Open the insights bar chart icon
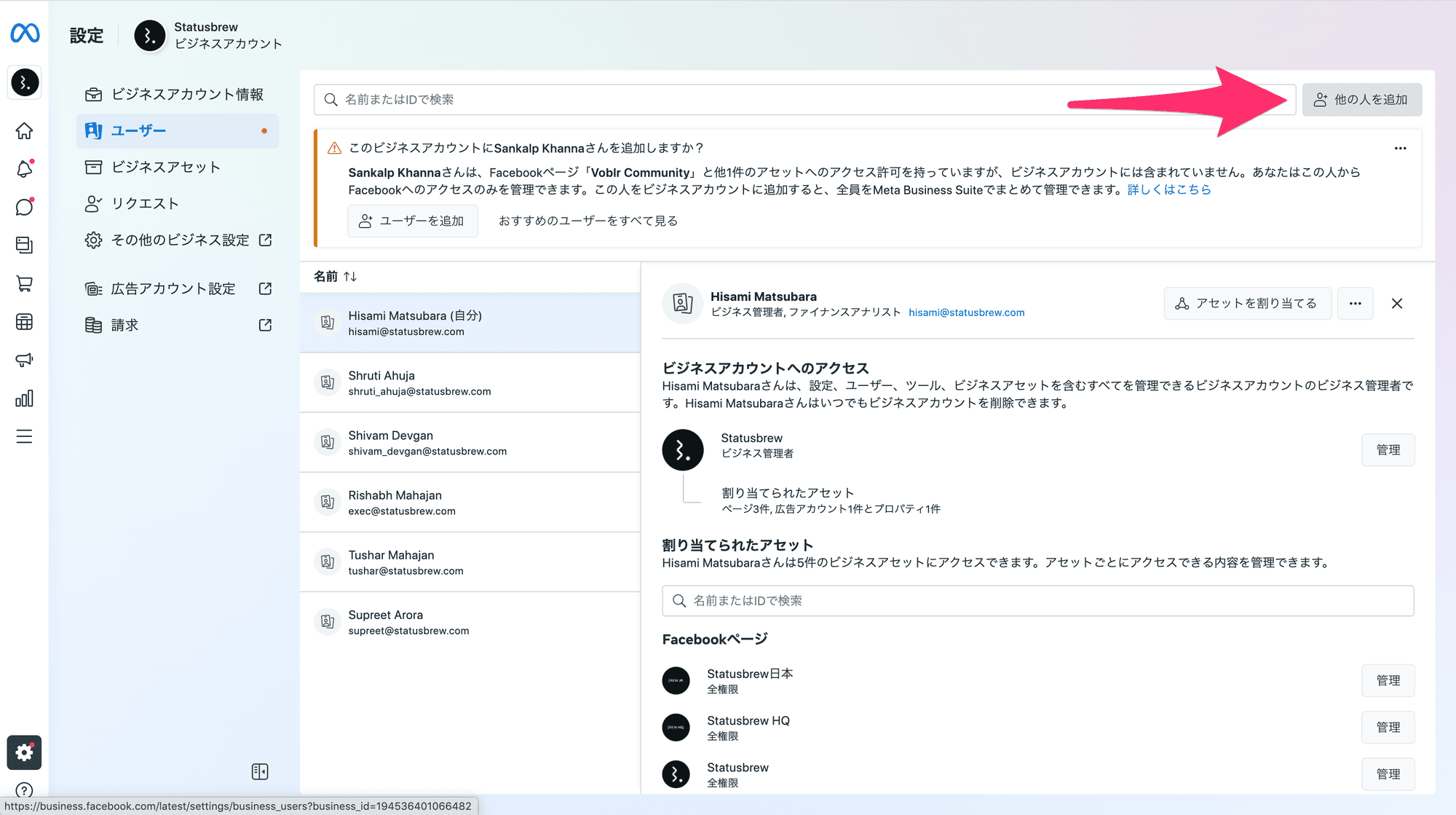Screen dimensions: 1456x815 (x=24, y=398)
